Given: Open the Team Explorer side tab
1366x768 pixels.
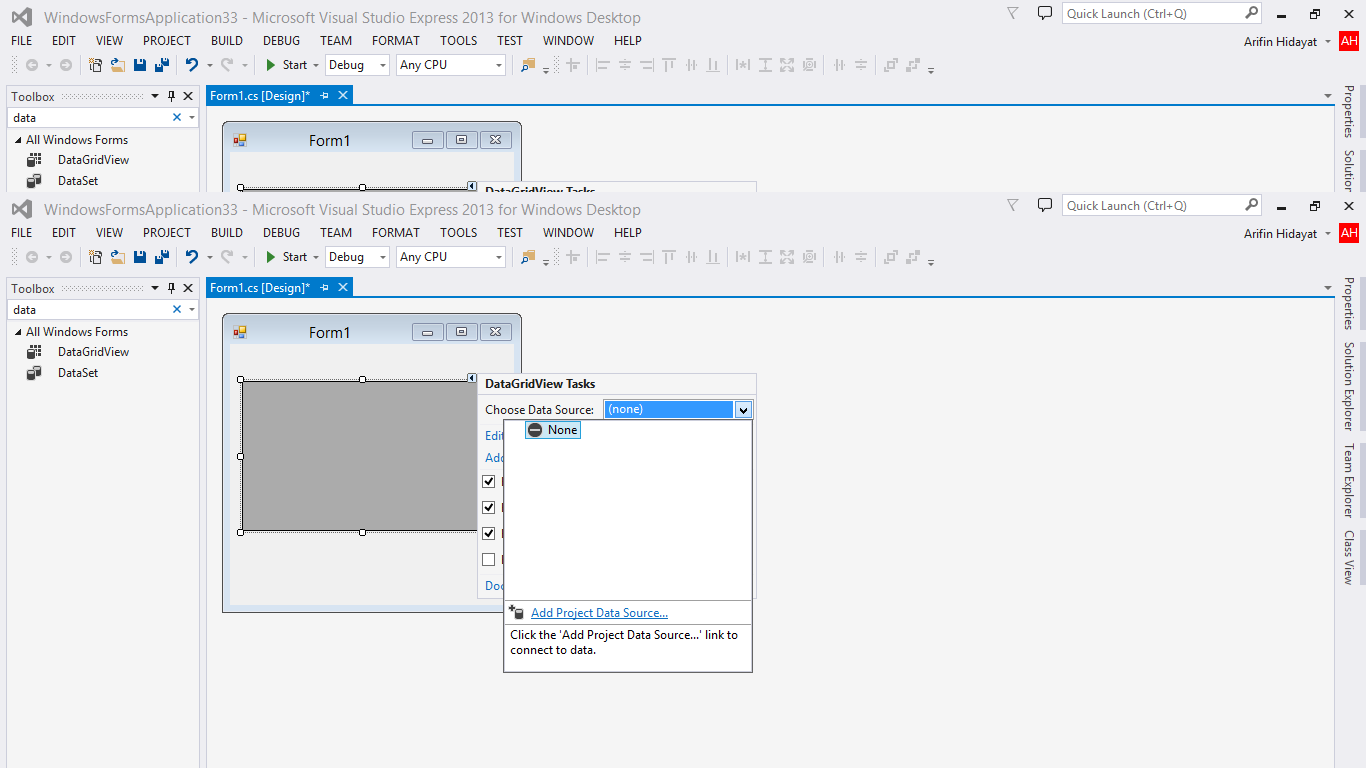Looking at the screenshot, I should pos(1349,480).
